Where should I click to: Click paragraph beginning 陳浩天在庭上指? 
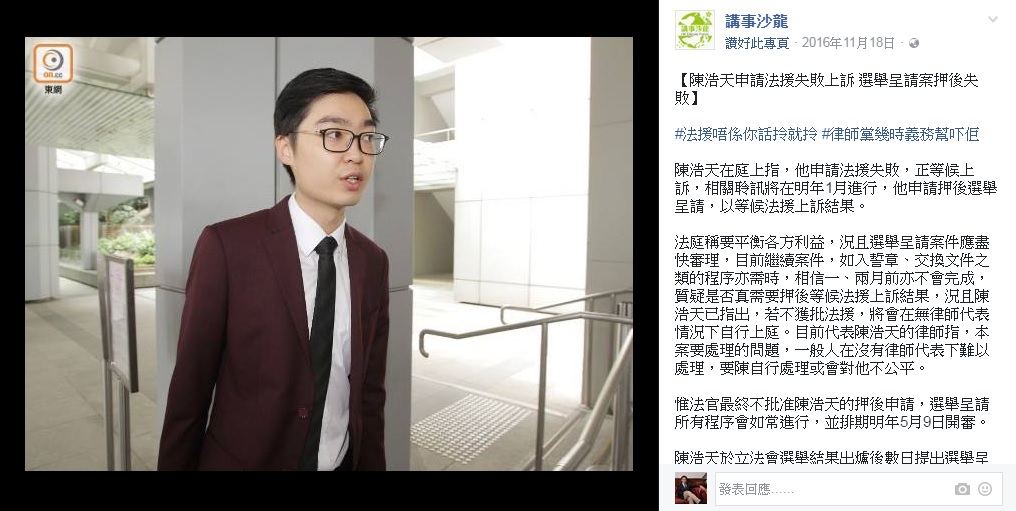[835, 188]
